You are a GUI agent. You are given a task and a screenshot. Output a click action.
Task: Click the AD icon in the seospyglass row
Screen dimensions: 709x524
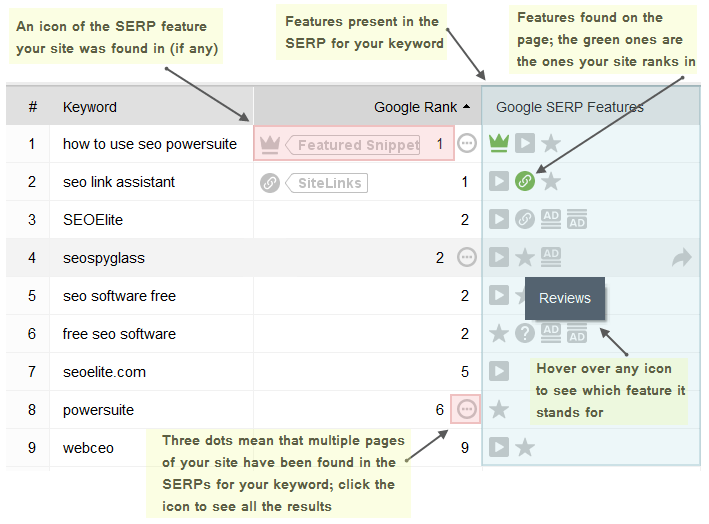pos(551,257)
